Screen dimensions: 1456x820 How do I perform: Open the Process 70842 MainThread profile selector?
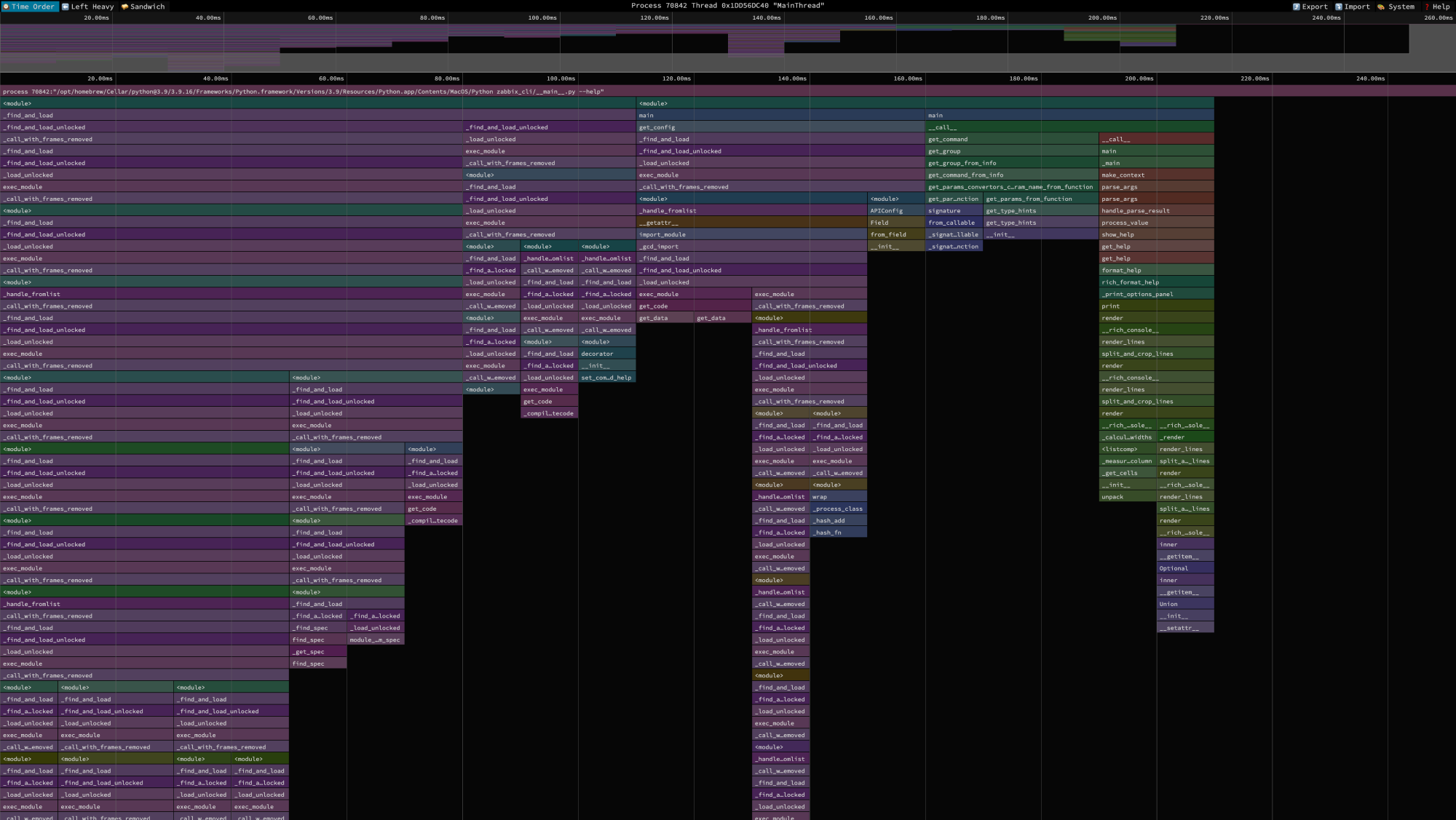pos(727,5)
